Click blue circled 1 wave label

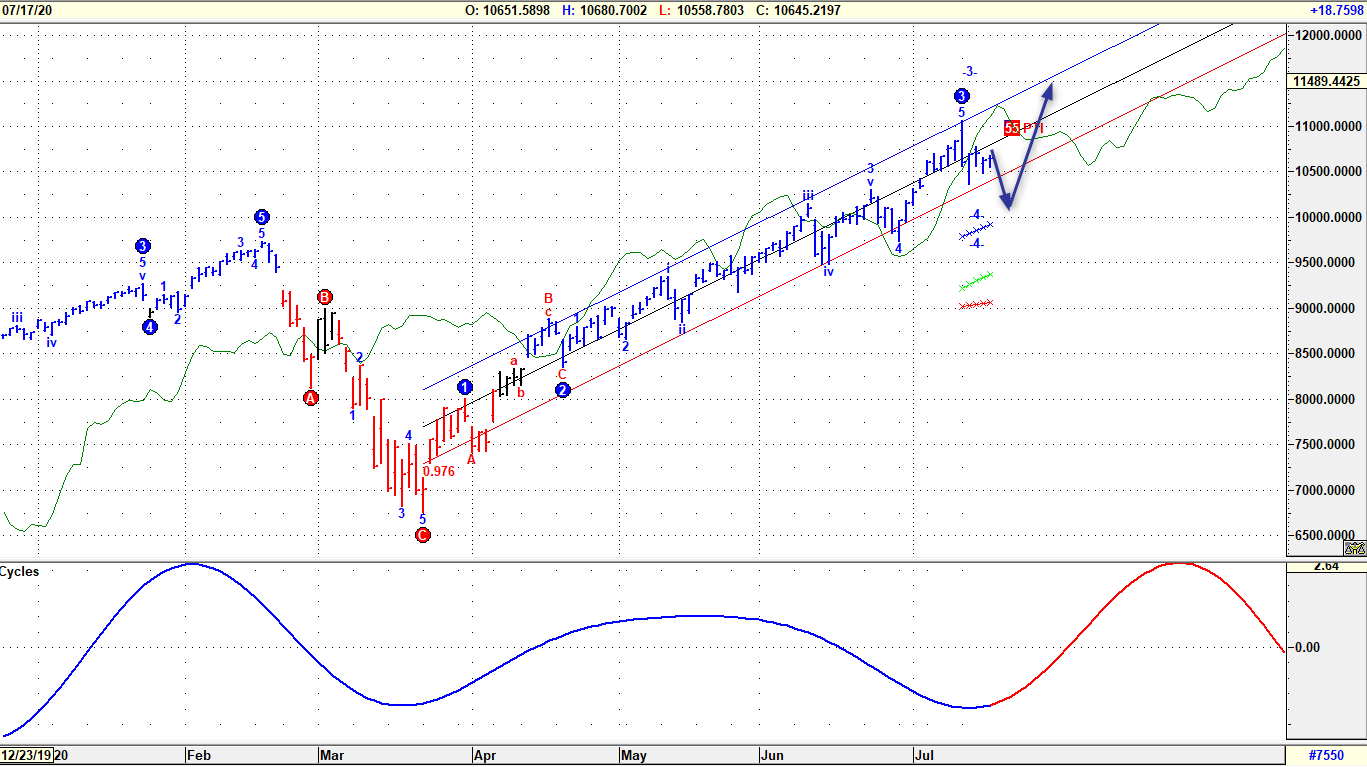click(x=465, y=387)
